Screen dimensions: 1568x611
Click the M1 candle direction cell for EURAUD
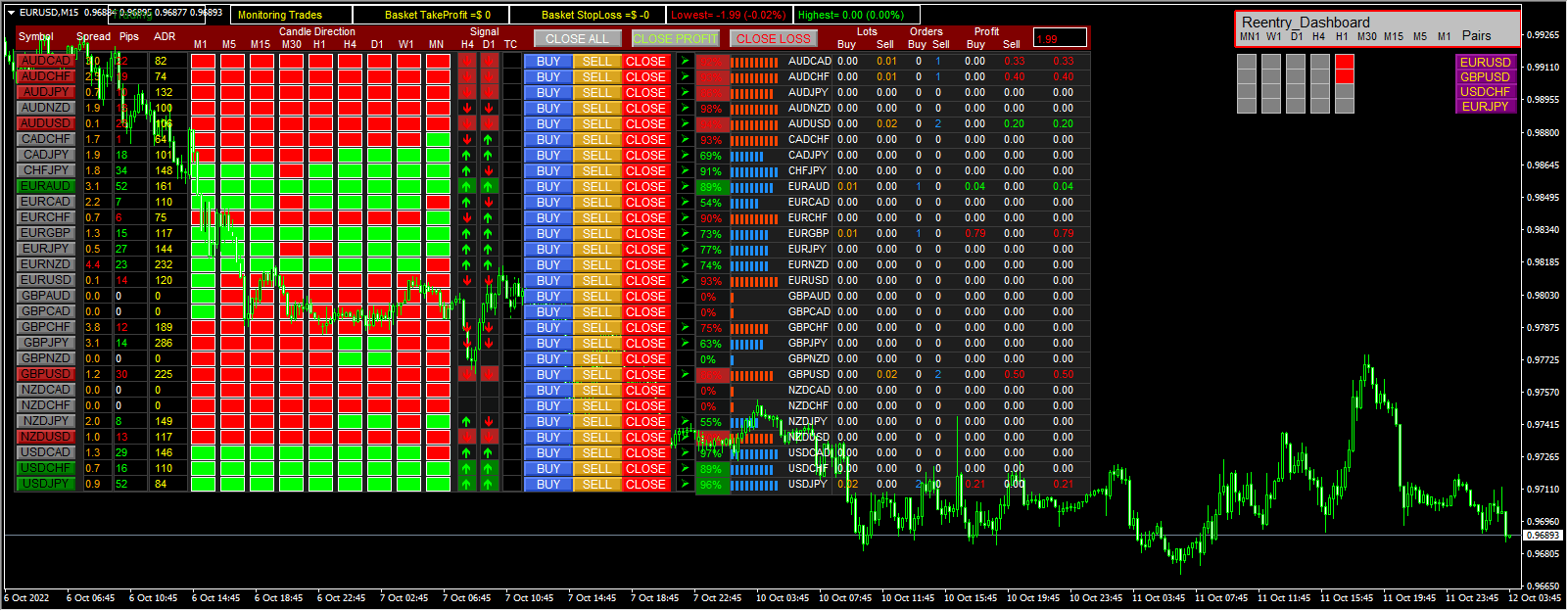203,186
